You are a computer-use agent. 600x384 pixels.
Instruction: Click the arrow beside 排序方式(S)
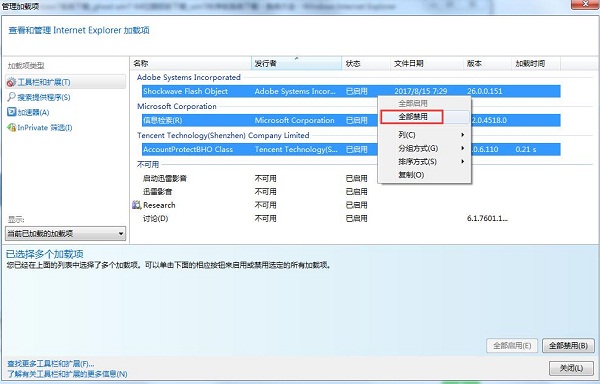[463, 161]
